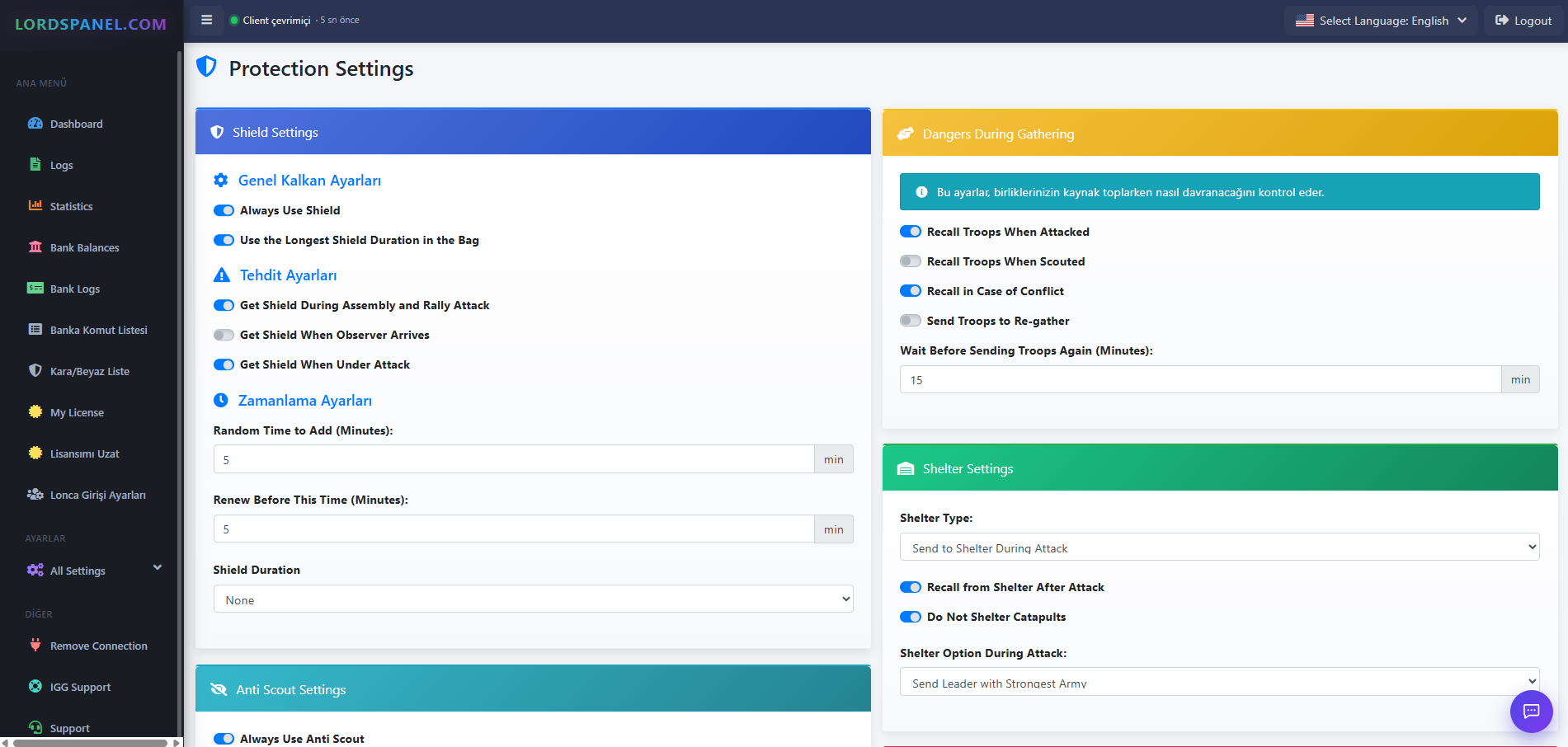The image size is (1568, 747).
Task: Go to Statistics page
Action: click(72, 206)
